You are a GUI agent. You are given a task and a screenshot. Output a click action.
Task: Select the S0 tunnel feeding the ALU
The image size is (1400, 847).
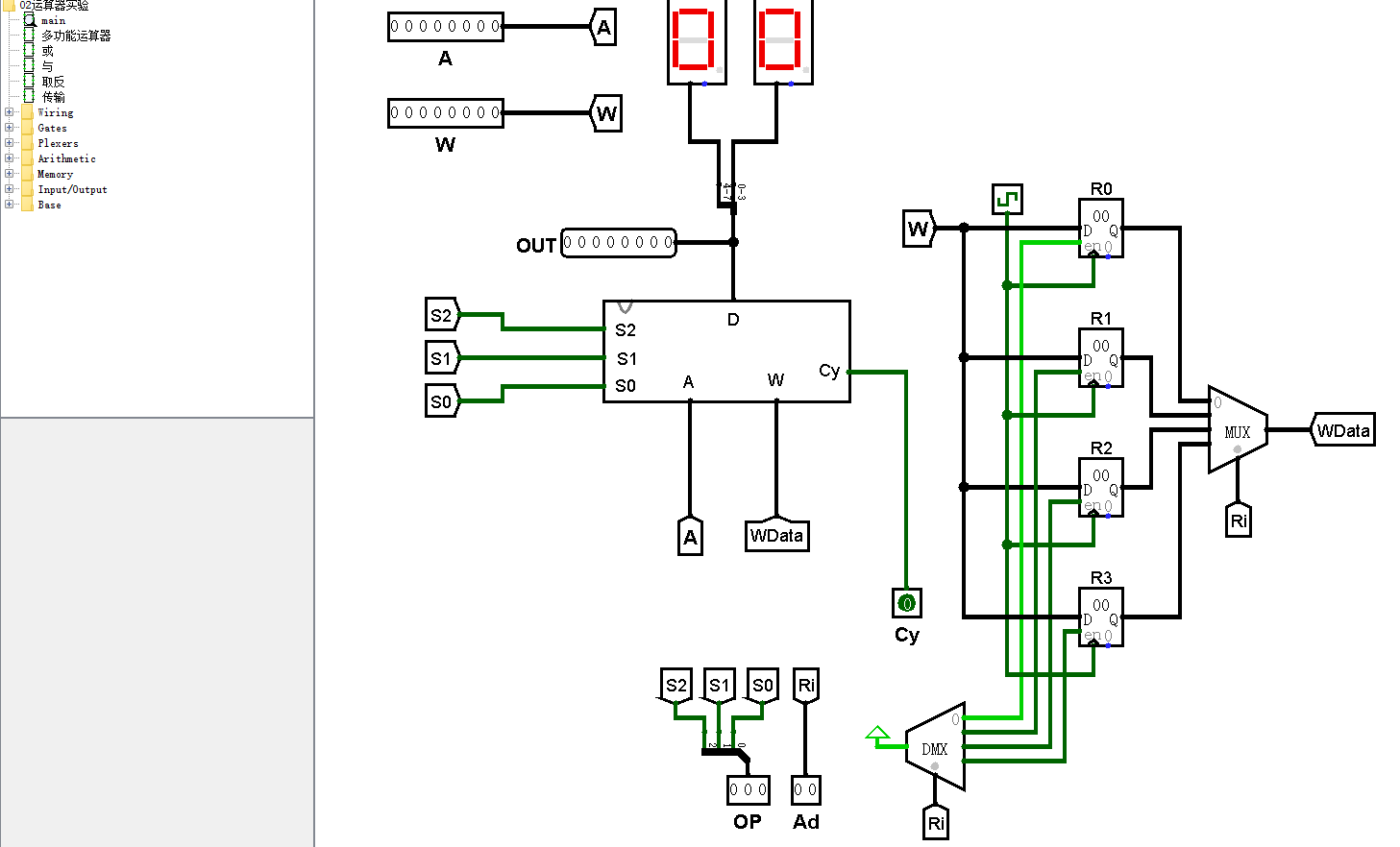coord(443,401)
